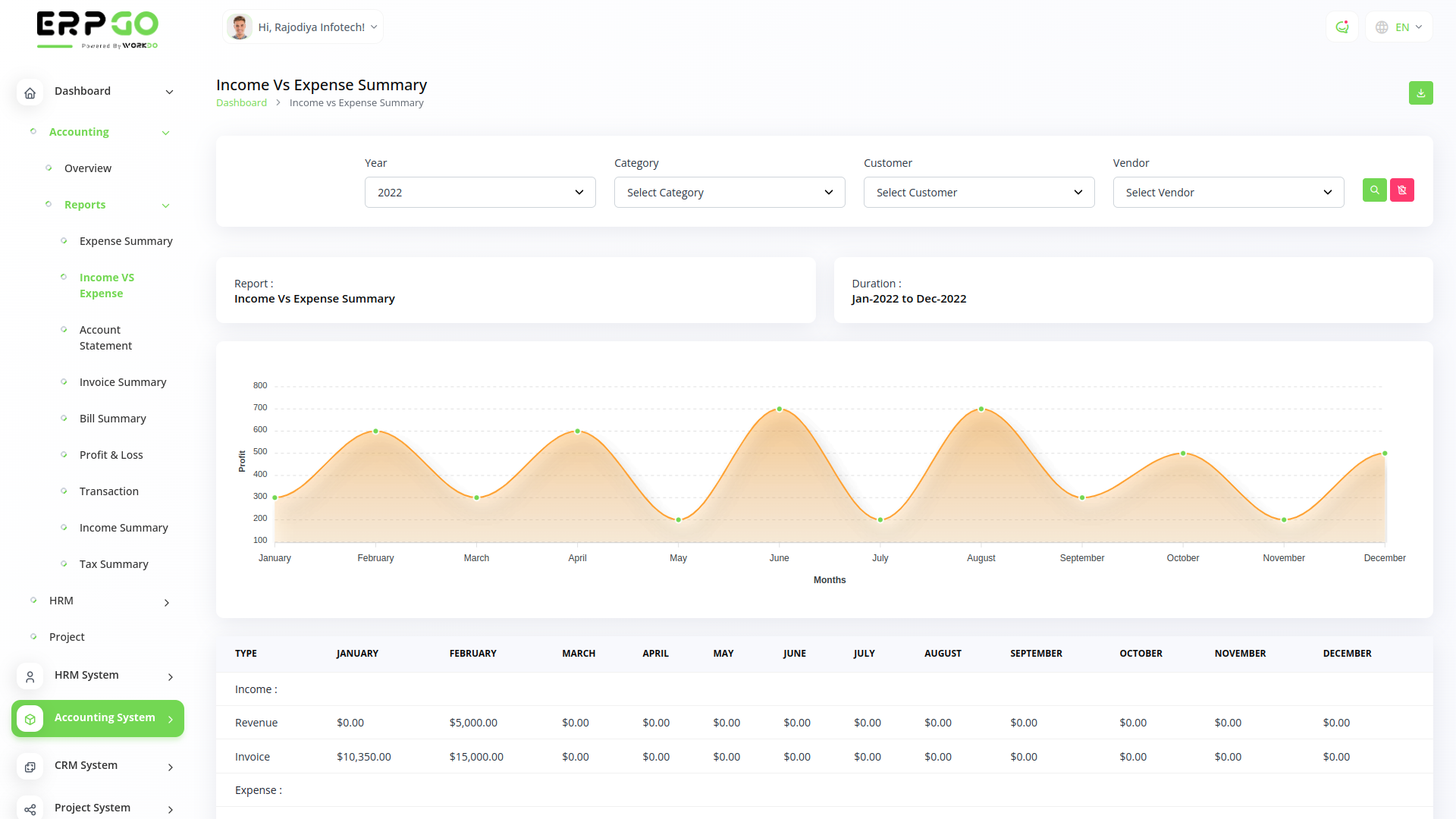Open the Invoice Summary report

[123, 382]
